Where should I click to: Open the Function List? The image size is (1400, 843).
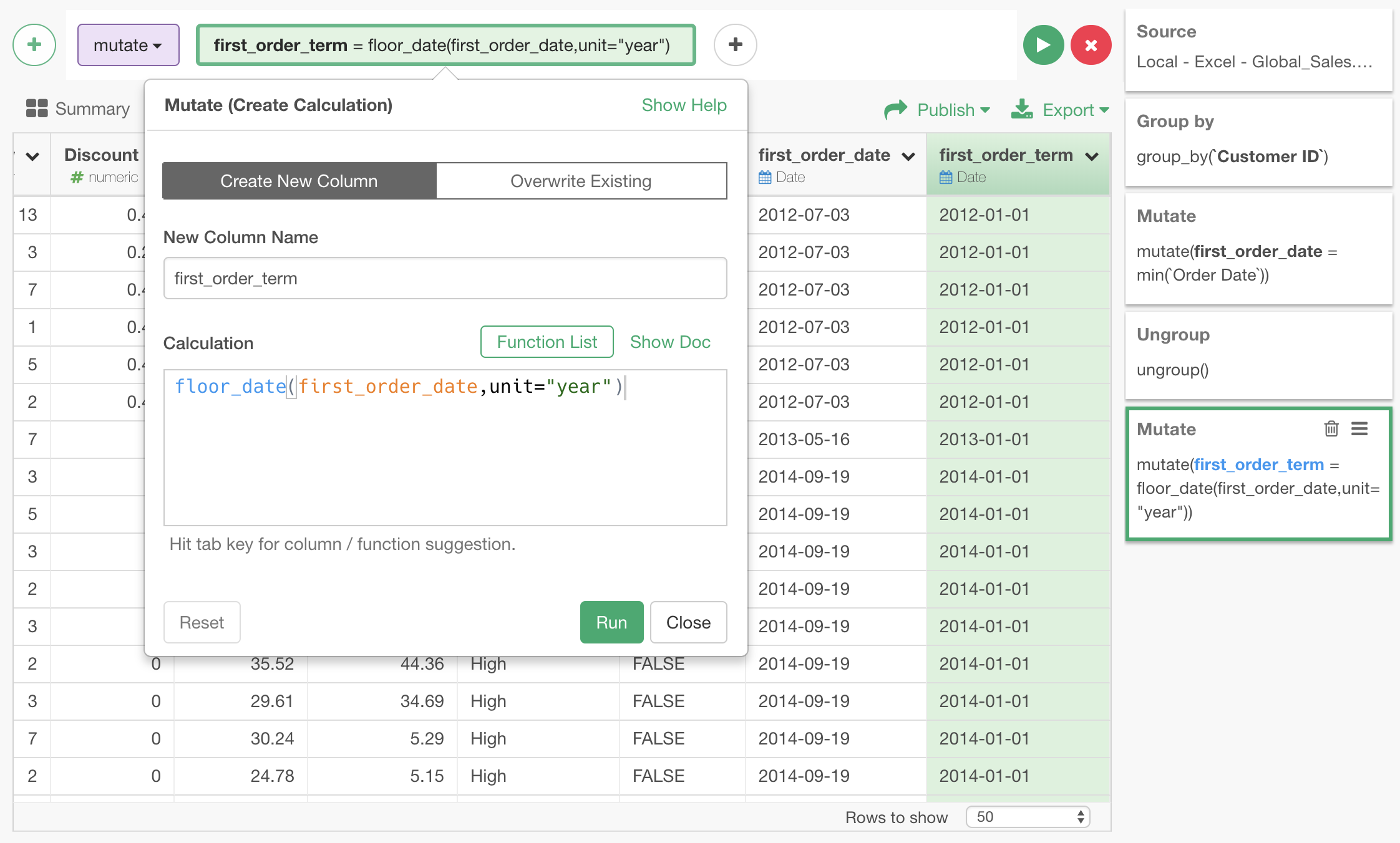[547, 342]
